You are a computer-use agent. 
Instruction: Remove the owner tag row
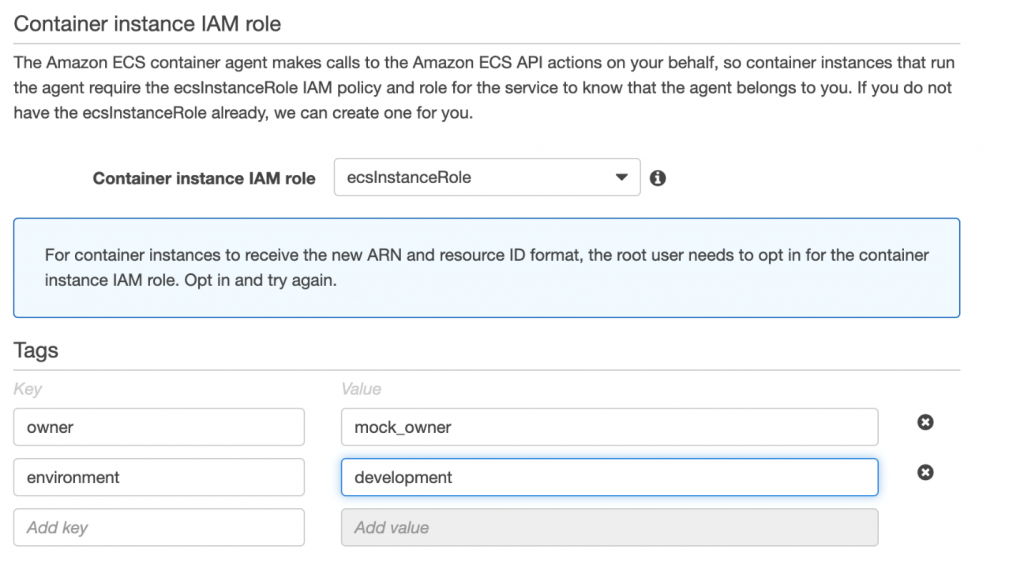point(925,422)
